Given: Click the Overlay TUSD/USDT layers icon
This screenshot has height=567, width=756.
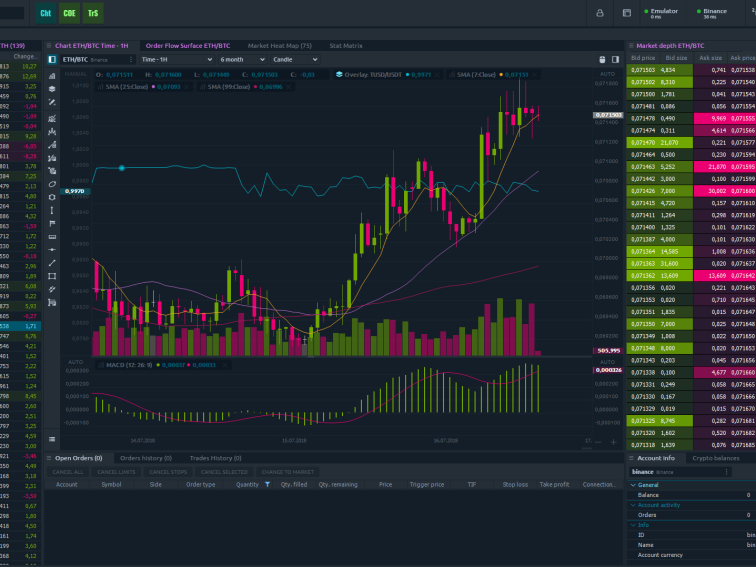Looking at the screenshot, I should pos(339,75).
